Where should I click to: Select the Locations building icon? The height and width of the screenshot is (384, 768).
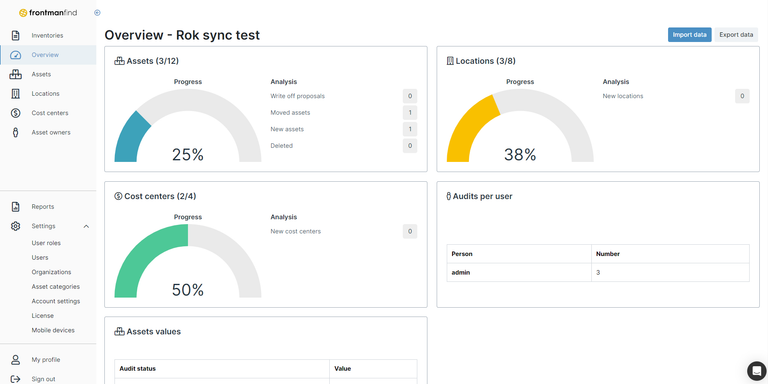point(16,94)
